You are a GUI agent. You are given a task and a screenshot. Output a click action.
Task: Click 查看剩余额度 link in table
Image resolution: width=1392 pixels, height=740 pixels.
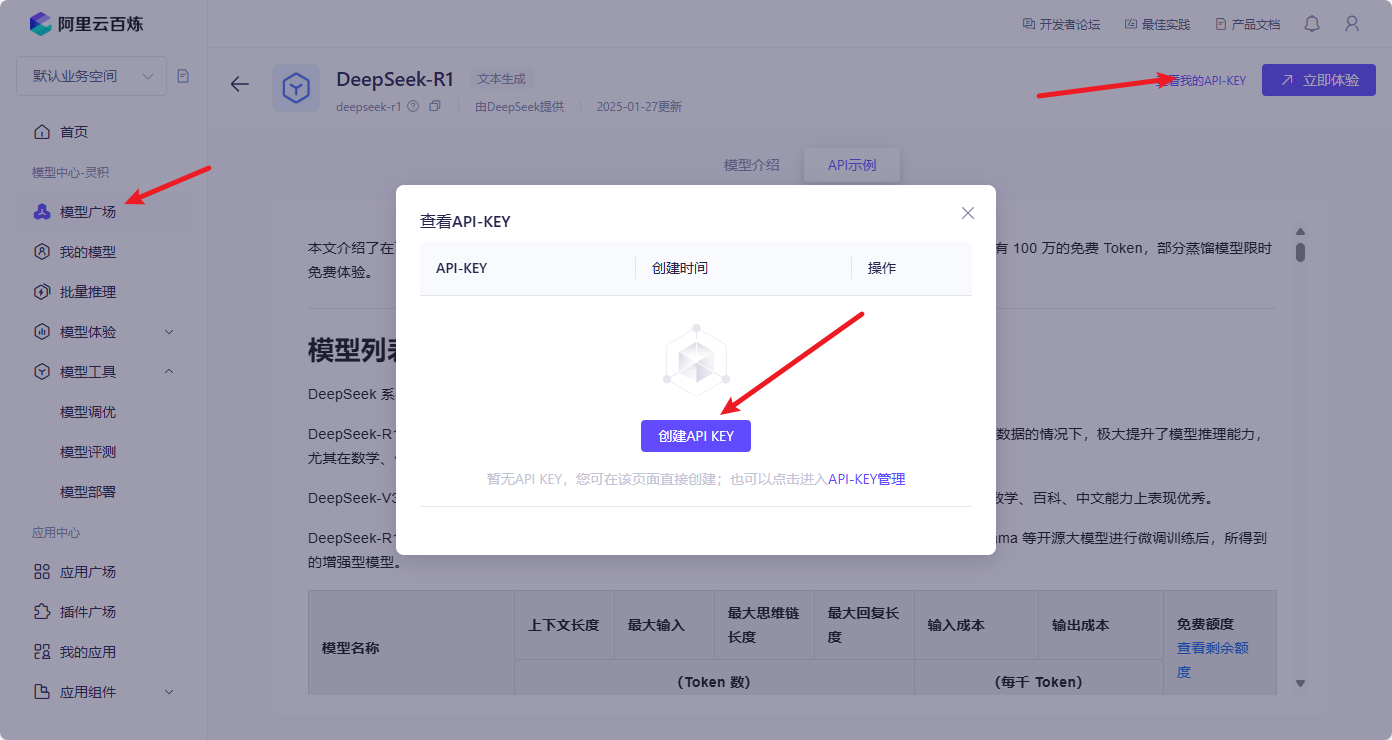click(x=1213, y=660)
